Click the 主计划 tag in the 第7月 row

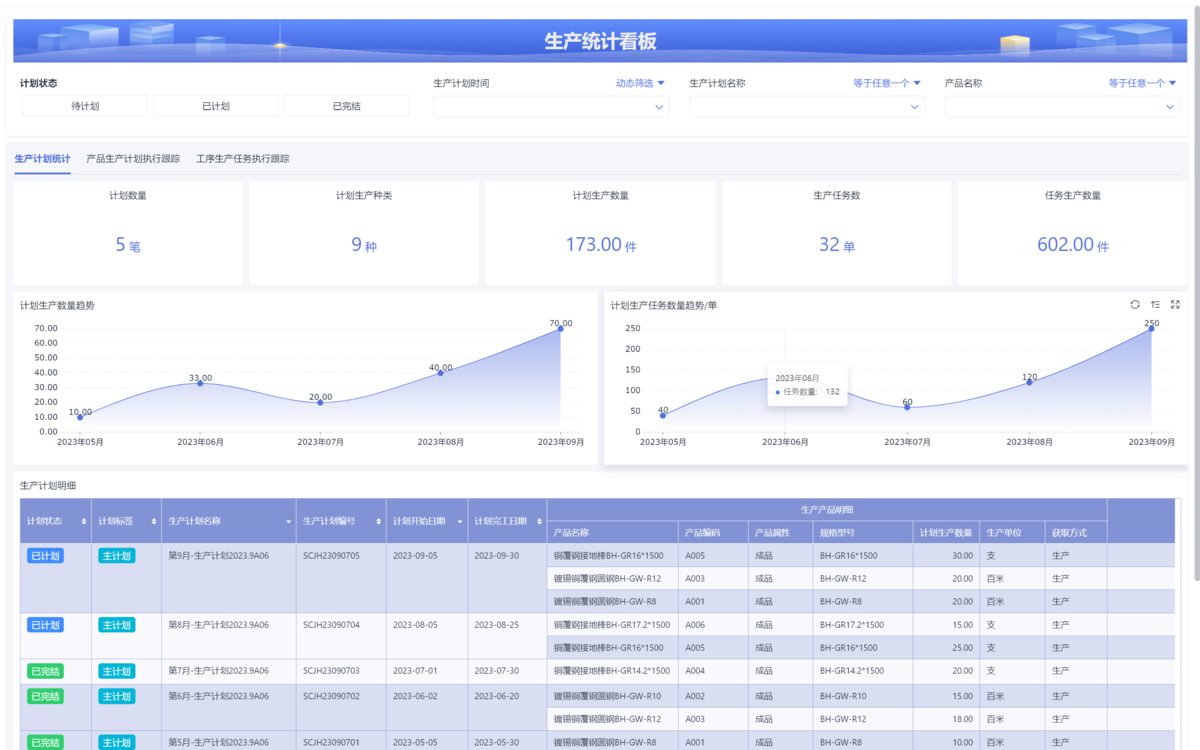tap(116, 671)
